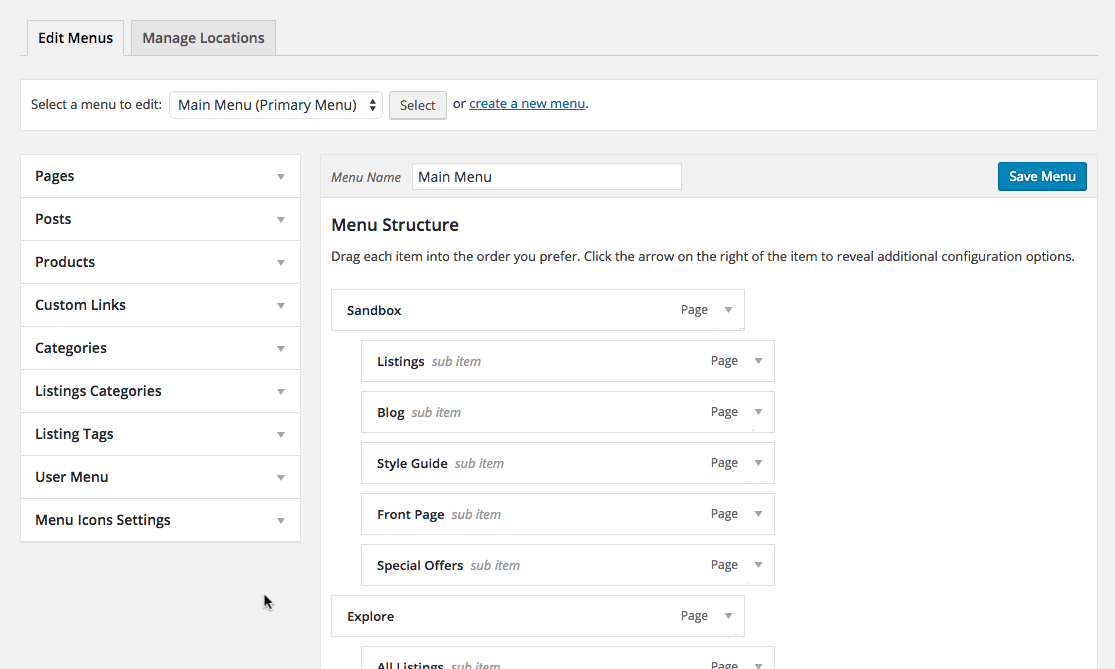Expand the Menu Icons Settings panel
Image resolution: width=1115 pixels, height=669 pixels.
(x=281, y=520)
